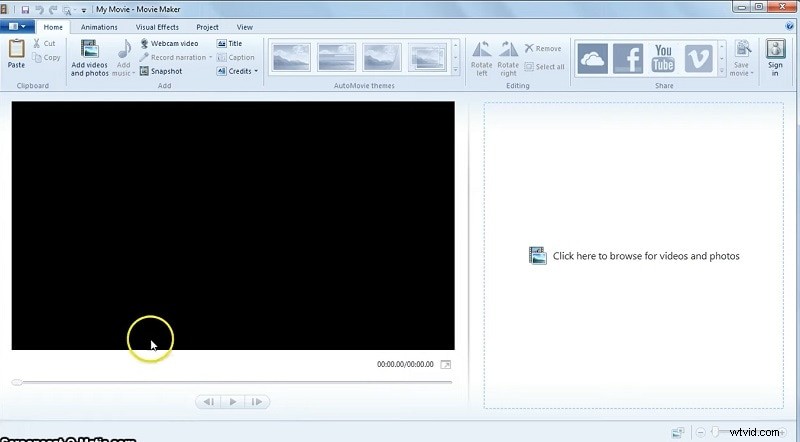Screen dimensions: 800x442
Task: Switch to the Animations tab
Action: (x=99, y=27)
